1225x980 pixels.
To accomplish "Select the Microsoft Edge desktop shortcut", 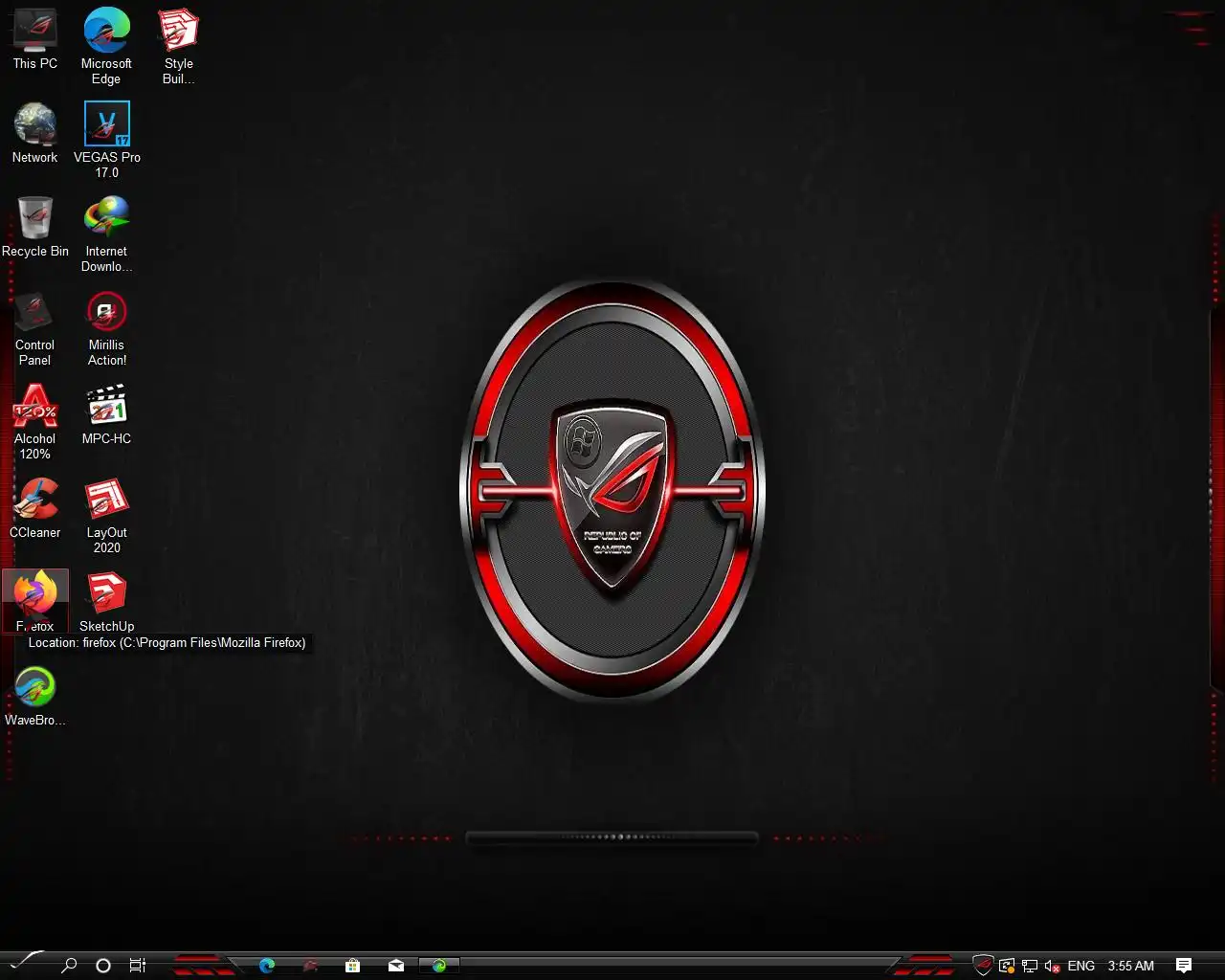I will click(x=106, y=46).
